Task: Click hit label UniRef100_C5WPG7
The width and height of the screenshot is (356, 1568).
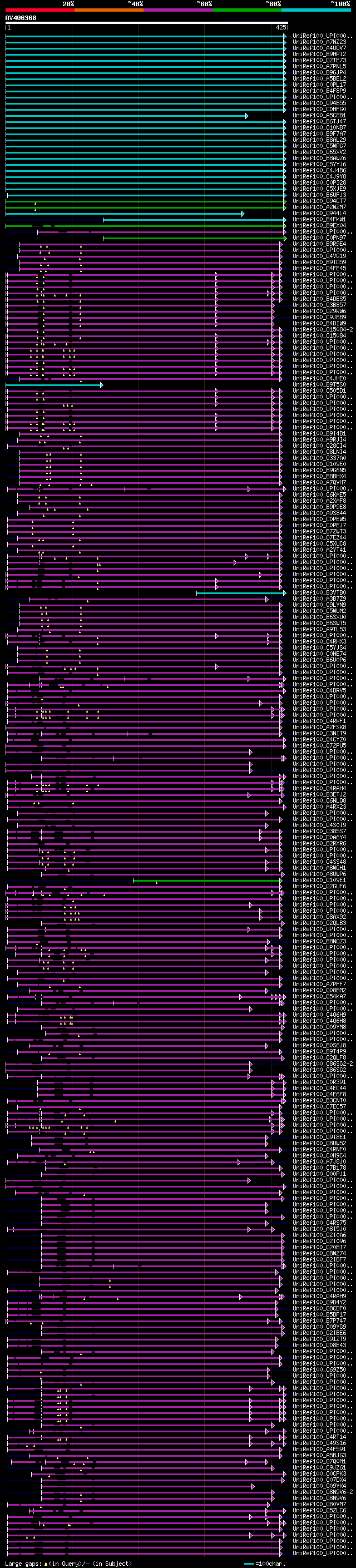Action: [319, 146]
